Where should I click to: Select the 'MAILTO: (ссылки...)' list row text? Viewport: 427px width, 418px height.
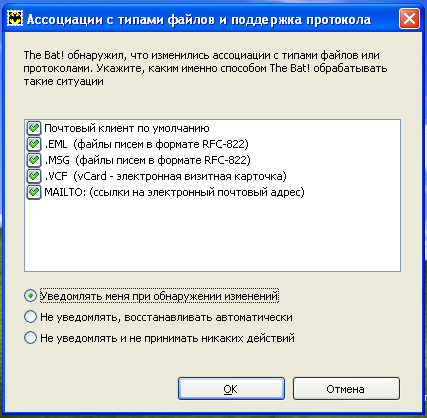(174, 192)
